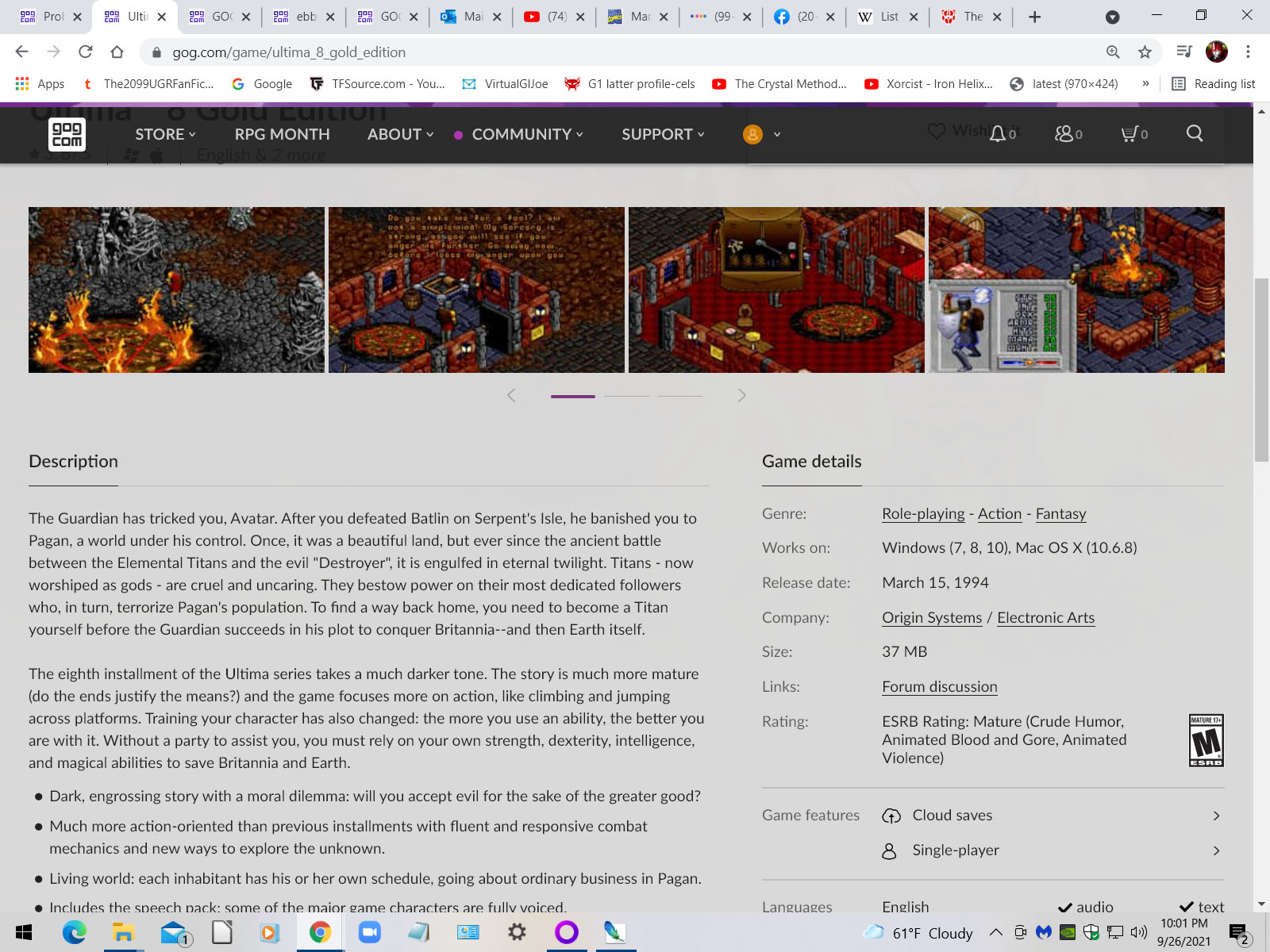
Task: Expand the account chevron next to avatar
Action: point(777,134)
